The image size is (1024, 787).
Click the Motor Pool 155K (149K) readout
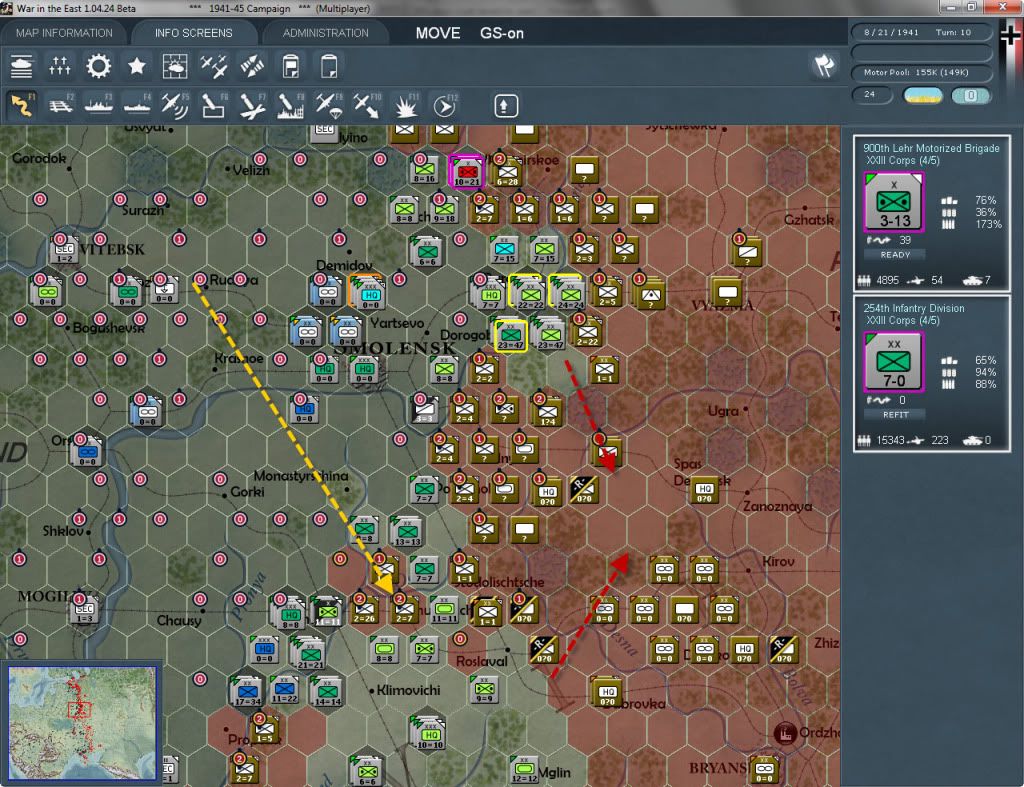(921, 72)
